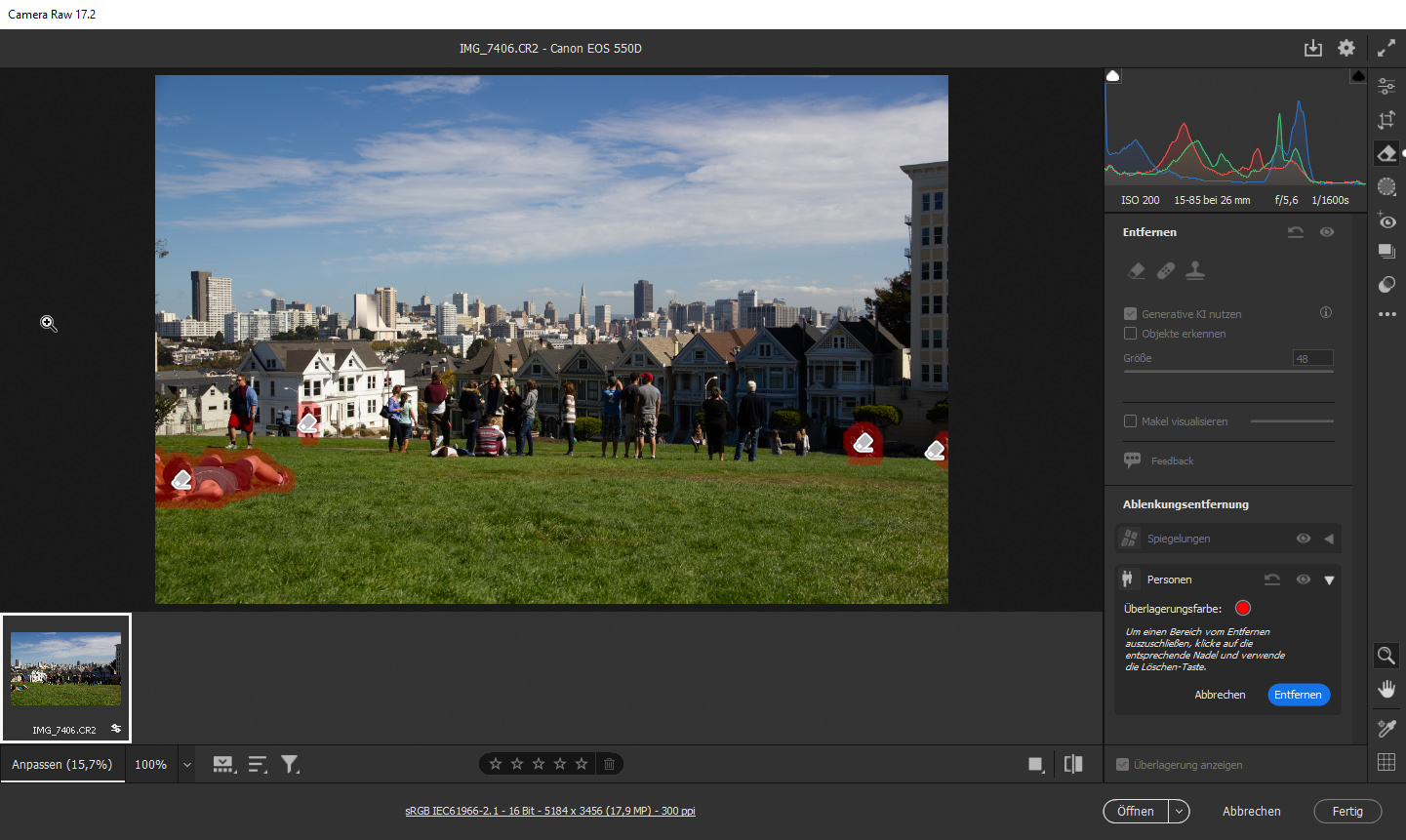Toggle visibility eye for Personen
Screen dimensions: 1406x840
point(1303,580)
